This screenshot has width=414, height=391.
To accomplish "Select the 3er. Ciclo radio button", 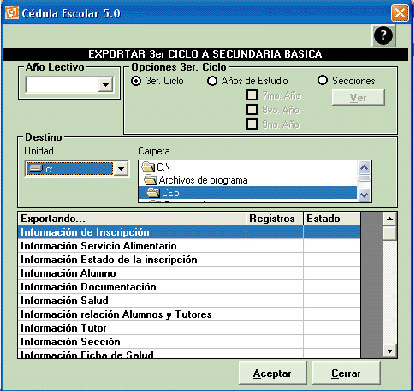I will [x=136, y=81].
